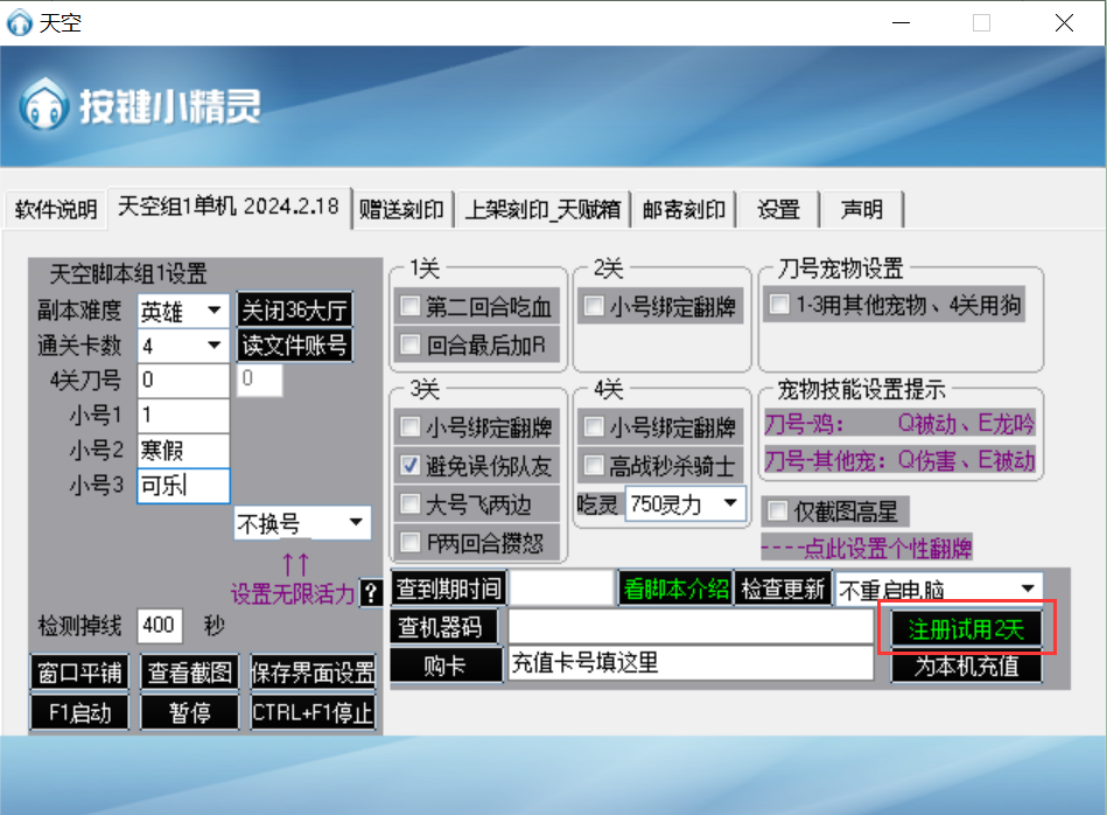Uncheck 避免误伤队友 option
Viewport: 1108px width, 815px height.
tap(409, 466)
